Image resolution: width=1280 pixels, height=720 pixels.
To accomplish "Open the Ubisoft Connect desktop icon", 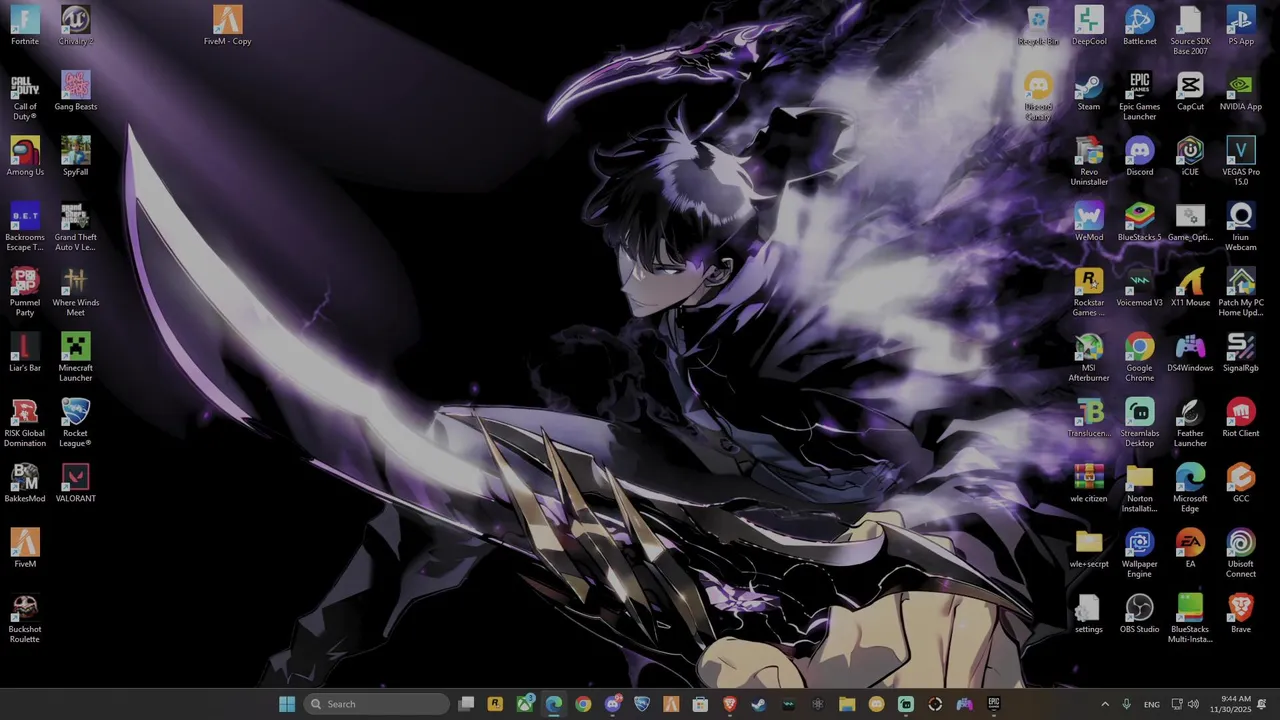I will tap(1241, 552).
